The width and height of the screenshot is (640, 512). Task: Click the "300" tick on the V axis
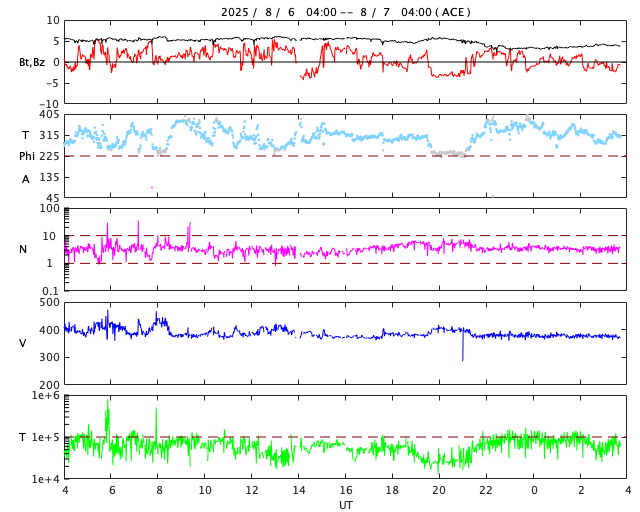coord(49,357)
